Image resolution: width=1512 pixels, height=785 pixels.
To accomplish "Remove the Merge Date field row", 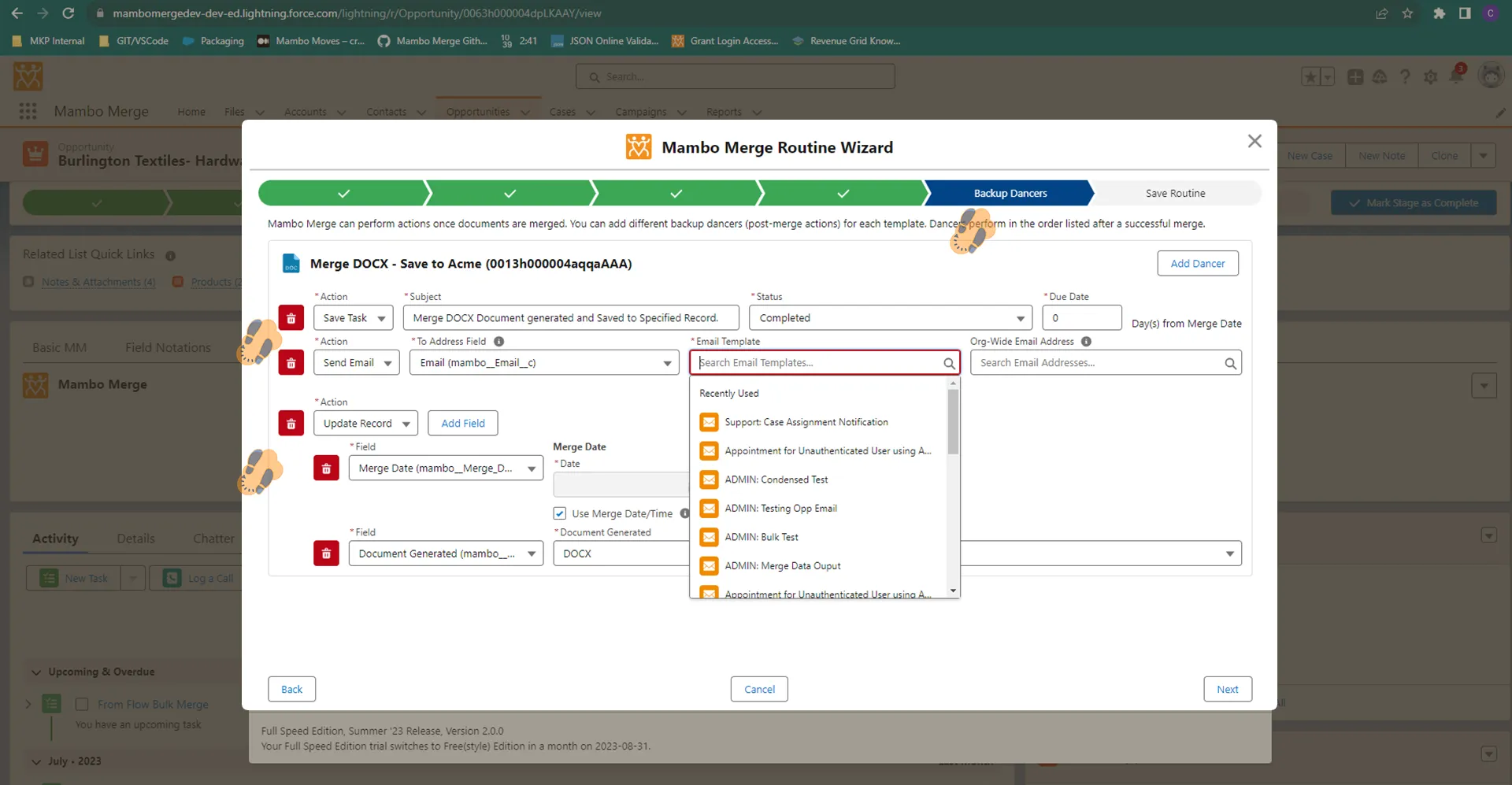I will [326, 468].
